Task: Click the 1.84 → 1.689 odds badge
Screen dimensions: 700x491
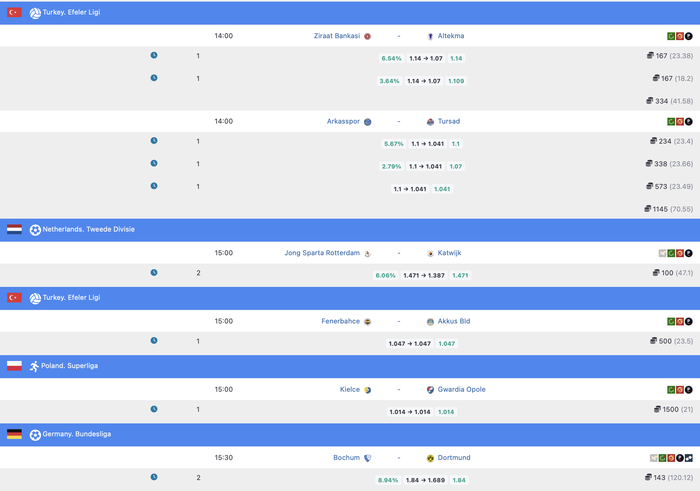Action: [x=425, y=480]
